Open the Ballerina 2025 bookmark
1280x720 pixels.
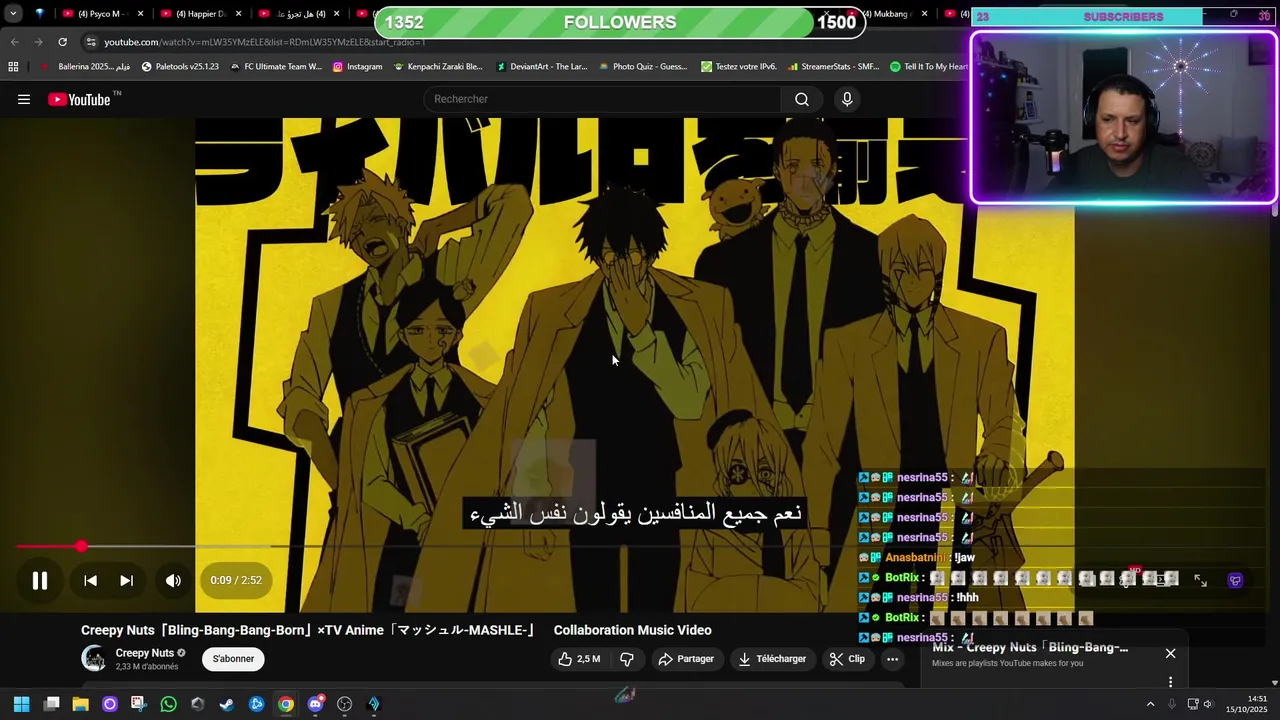(86, 67)
